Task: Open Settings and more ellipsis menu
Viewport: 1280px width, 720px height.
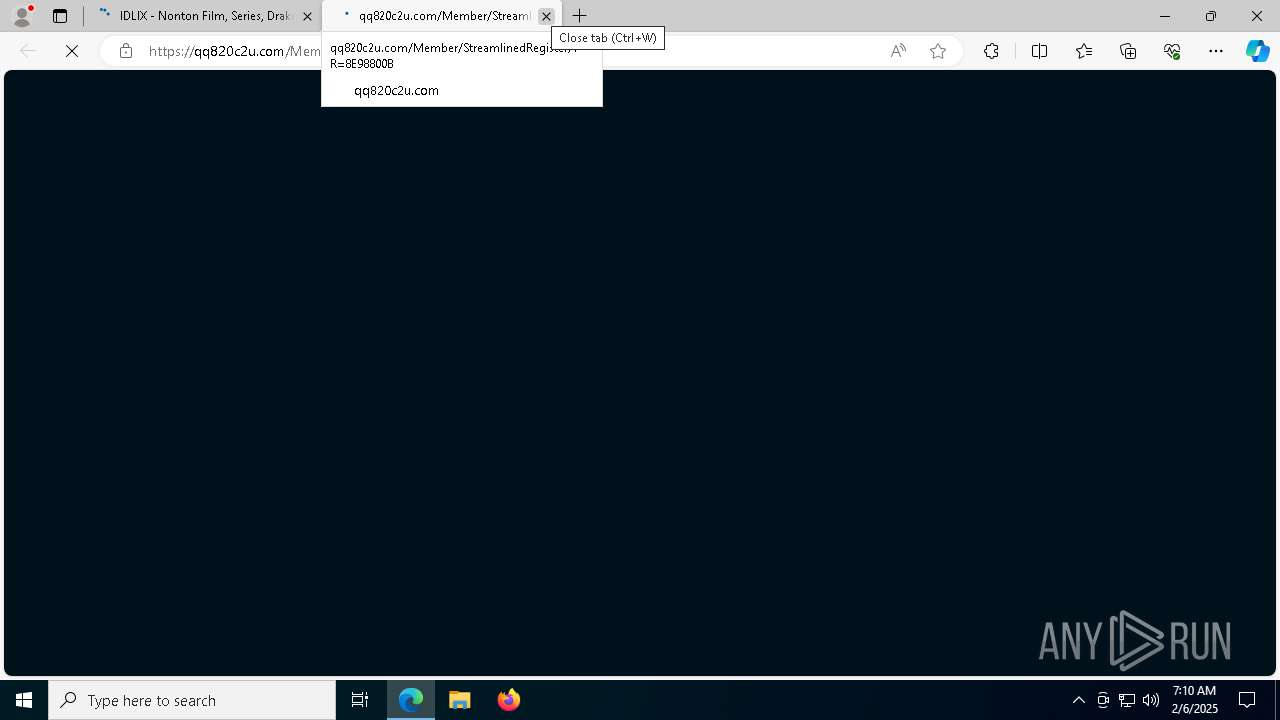Action: 1216,51
